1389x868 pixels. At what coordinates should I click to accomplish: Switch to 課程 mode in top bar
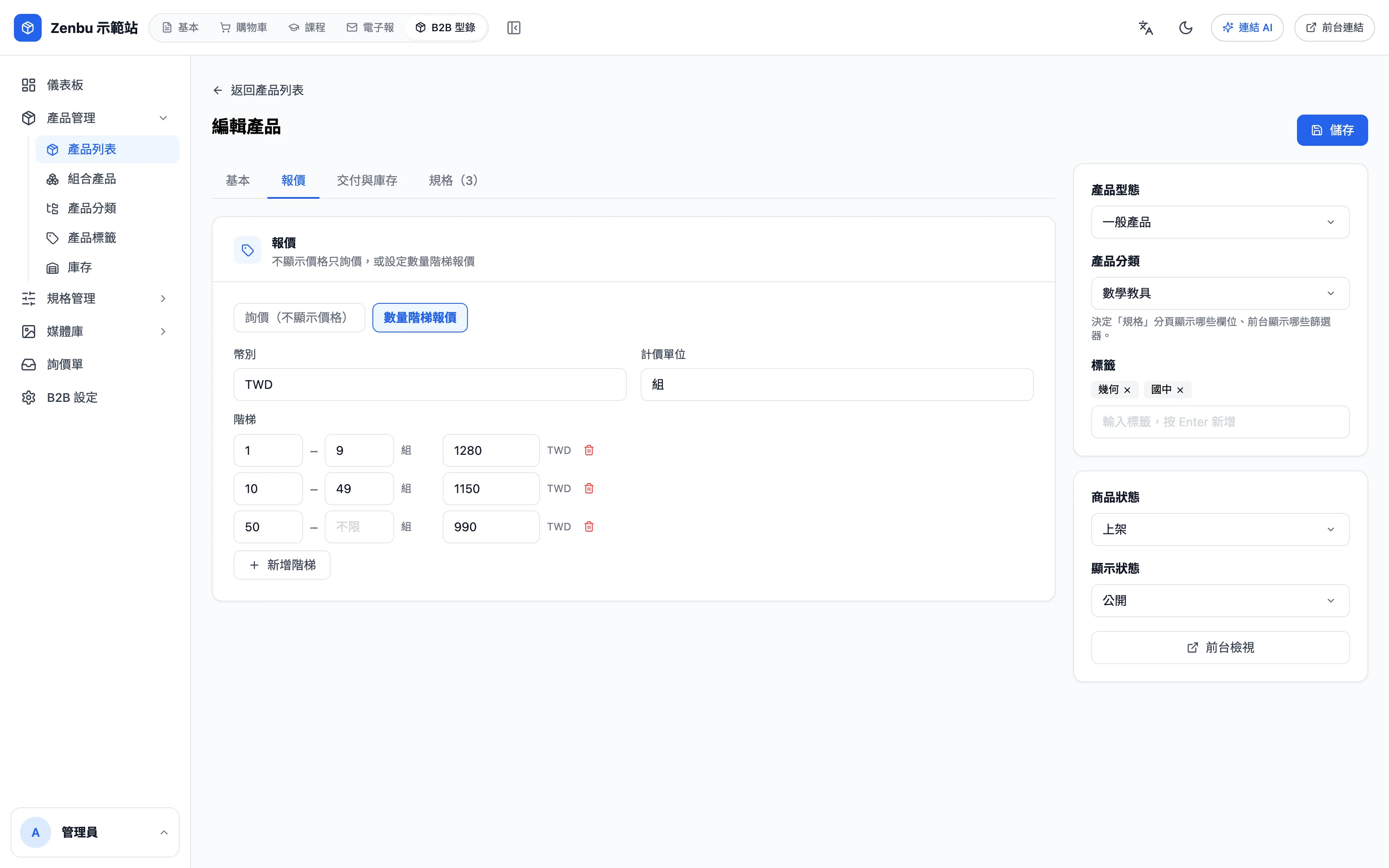click(307, 27)
